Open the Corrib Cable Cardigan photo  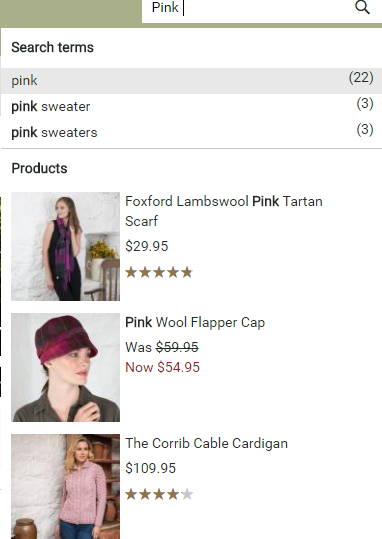(x=65, y=486)
